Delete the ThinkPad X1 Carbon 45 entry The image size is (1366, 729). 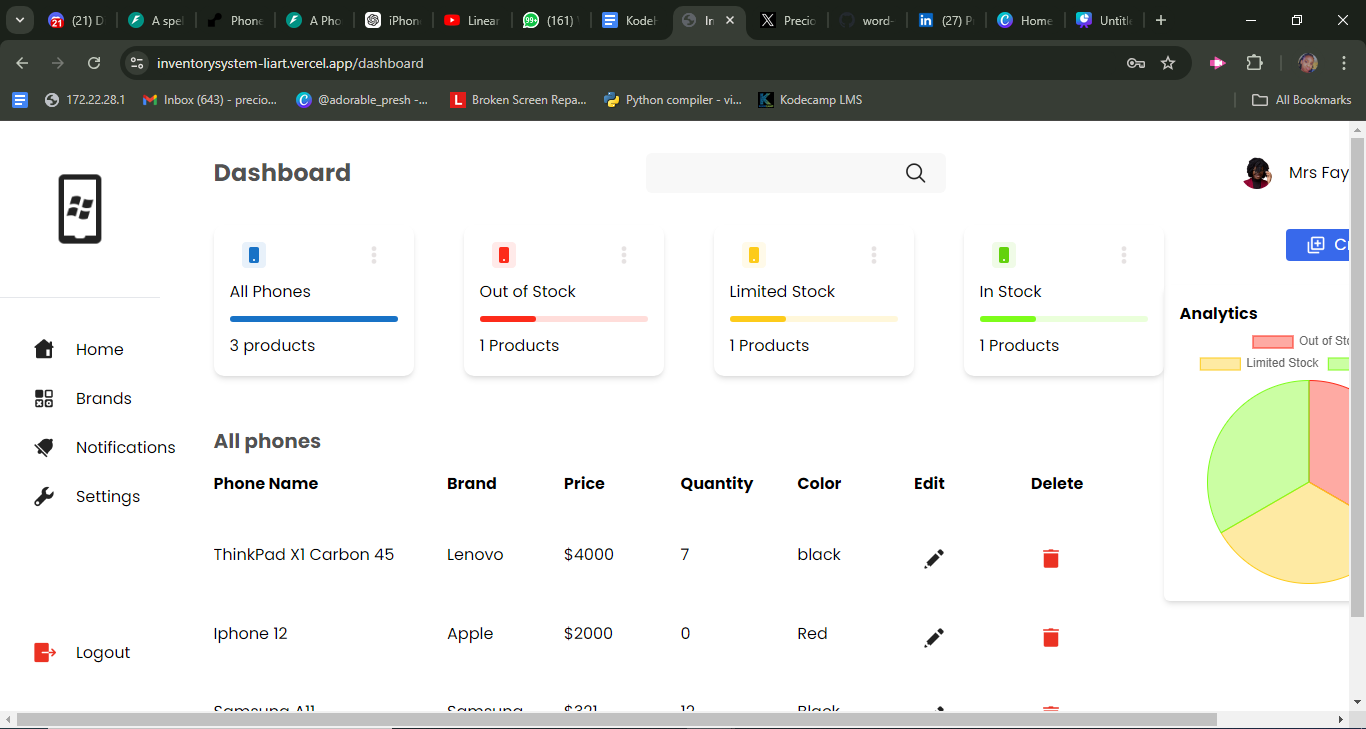pyautogui.click(x=1050, y=559)
